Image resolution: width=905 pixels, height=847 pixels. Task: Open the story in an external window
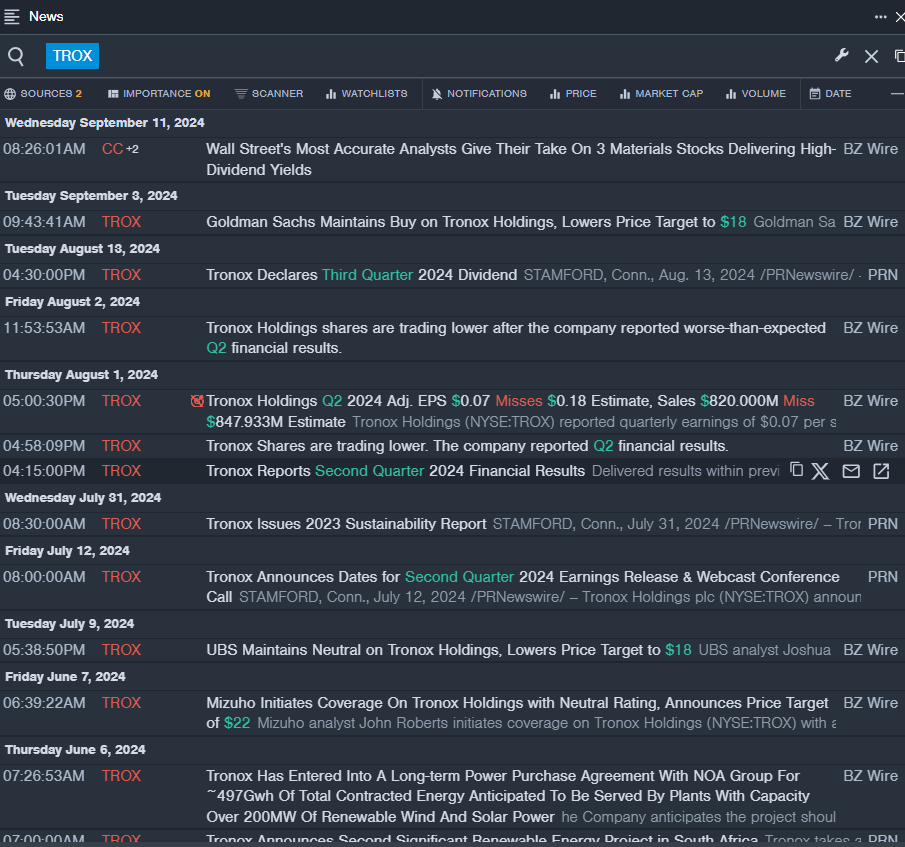(881, 471)
